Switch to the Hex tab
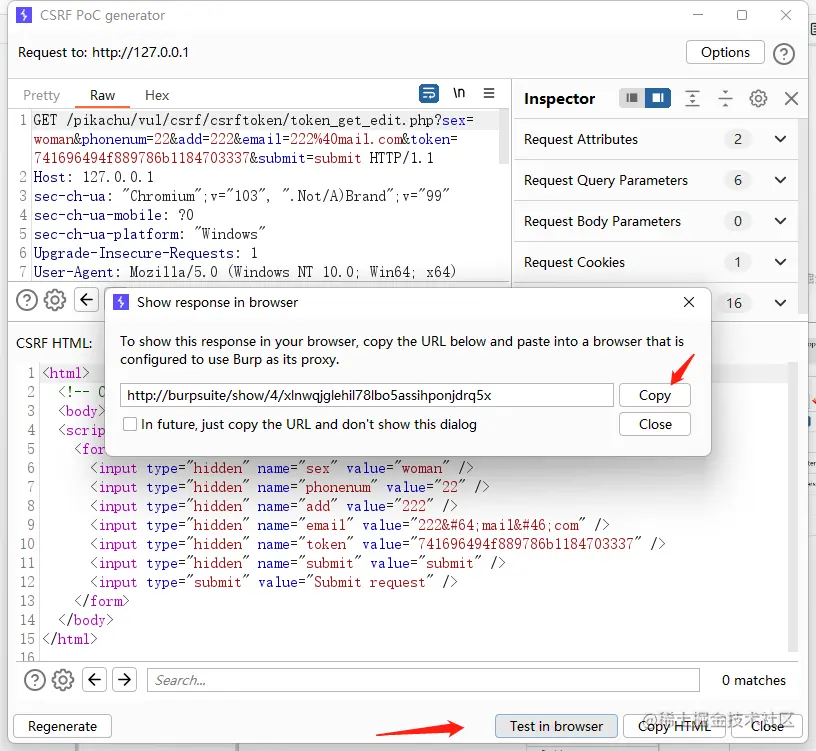 tap(157, 95)
